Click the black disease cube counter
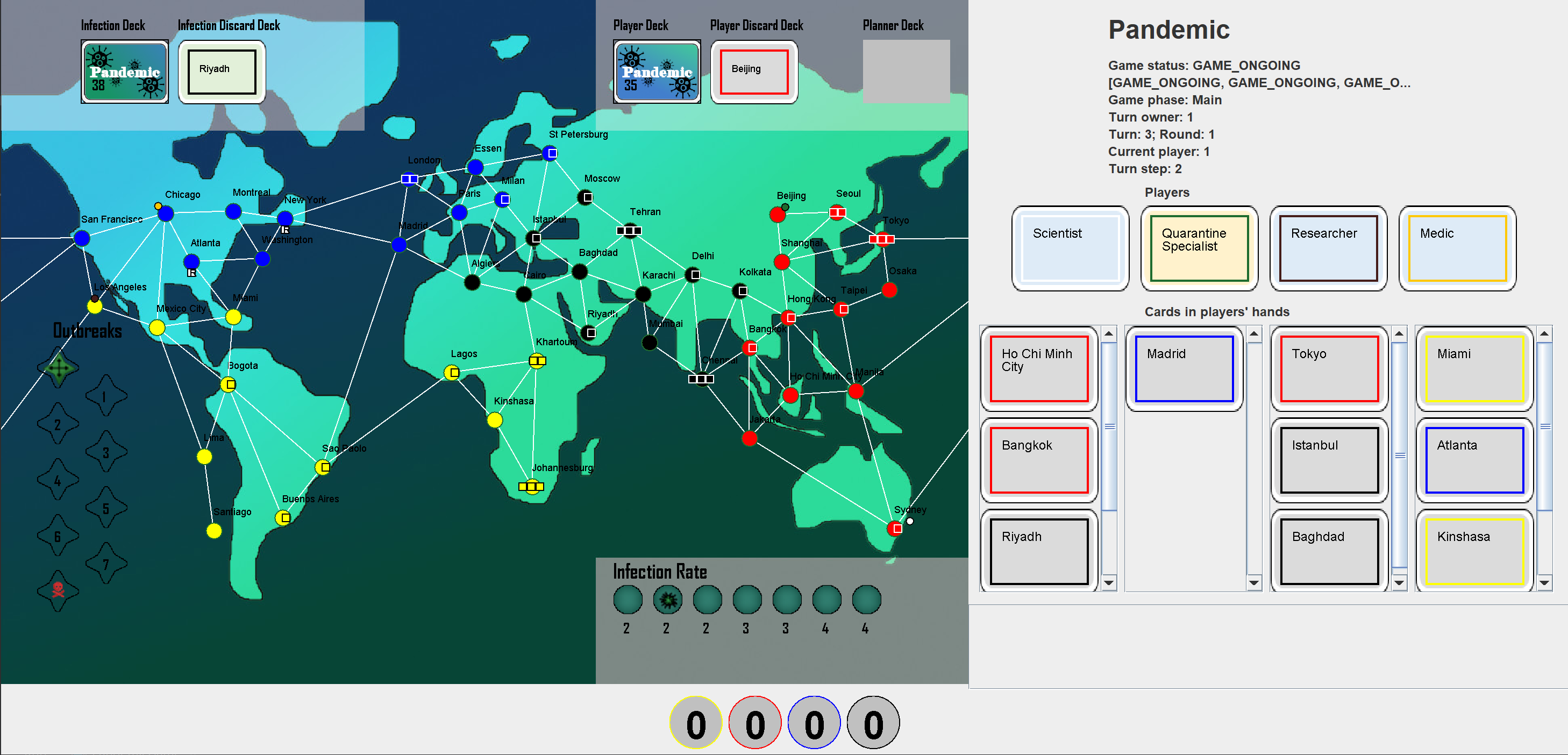 pos(873,723)
